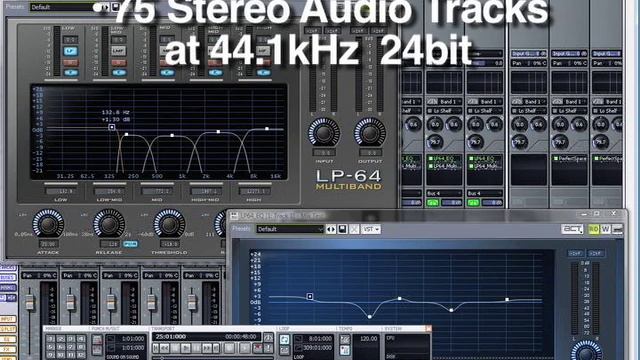Click the output knob at bottom right of LP64 EQ
The image size is (640, 360).
(x=586, y=352)
